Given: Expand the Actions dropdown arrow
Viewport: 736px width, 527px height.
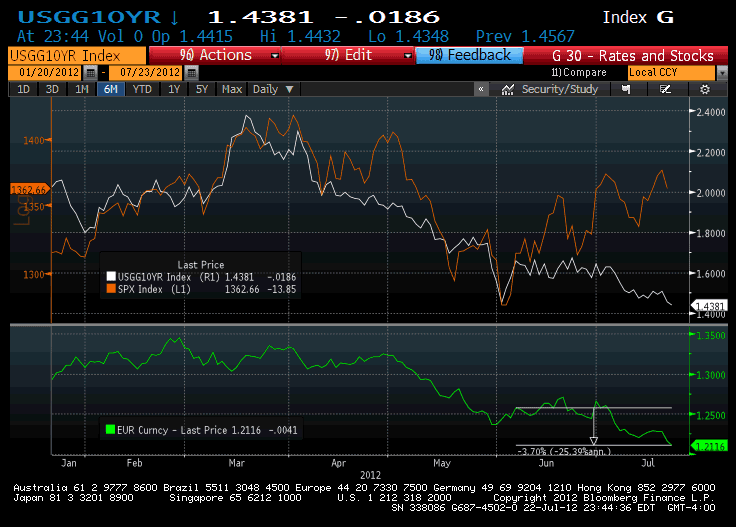Looking at the screenshot, I should pyautogui.click(x=275, y=56).
